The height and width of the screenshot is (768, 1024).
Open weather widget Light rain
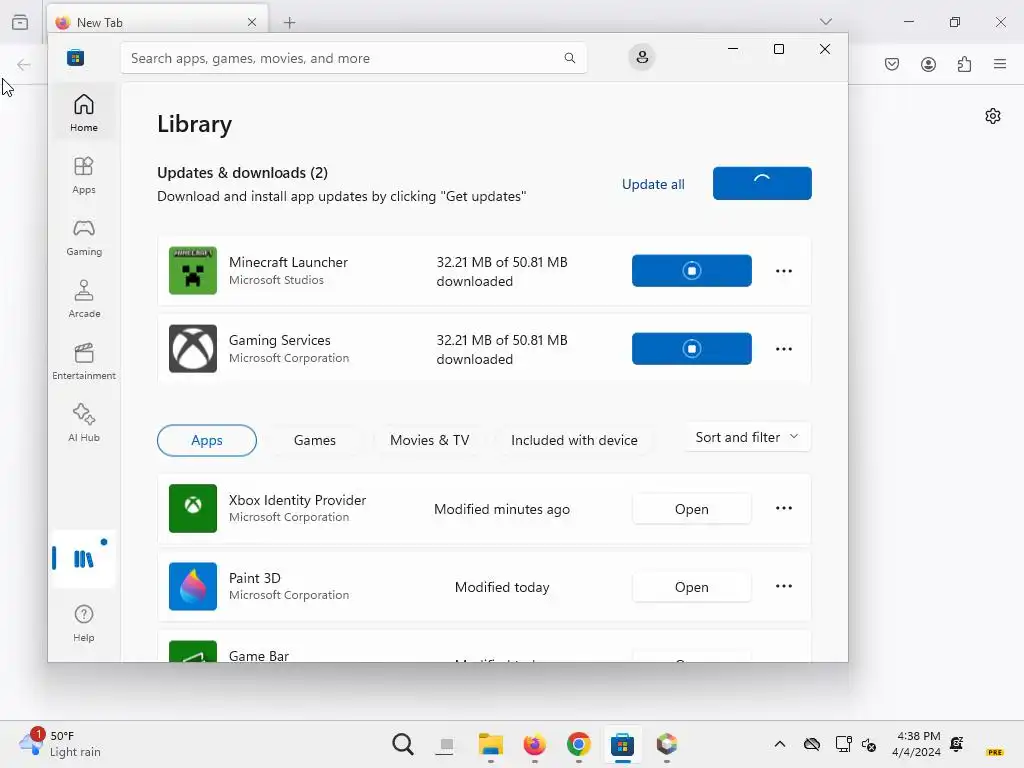pos(60,744)
